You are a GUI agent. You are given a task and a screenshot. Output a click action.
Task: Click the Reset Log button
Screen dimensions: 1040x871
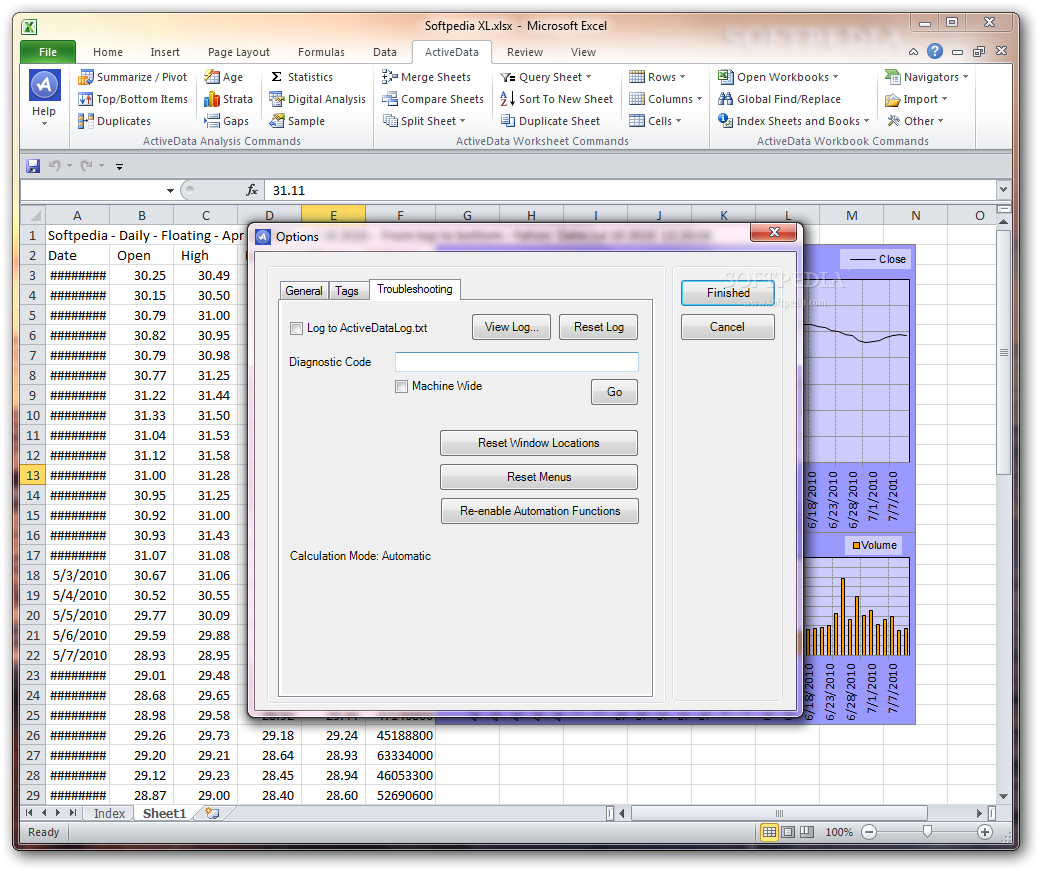click(x=598, y=327)
